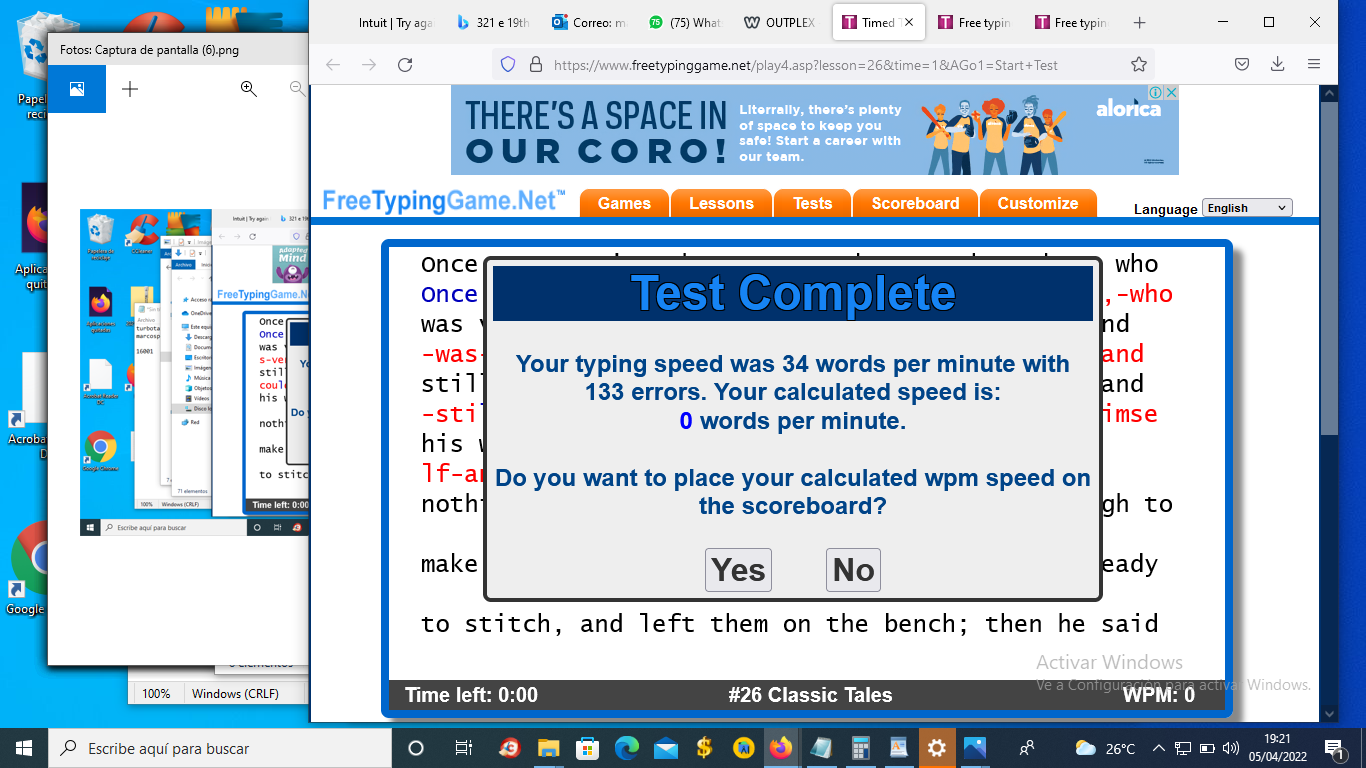1366x768 pixels.
Task: Open the Mail app from the taskbar
Action: pyautogui.click(x=665, y=748)
